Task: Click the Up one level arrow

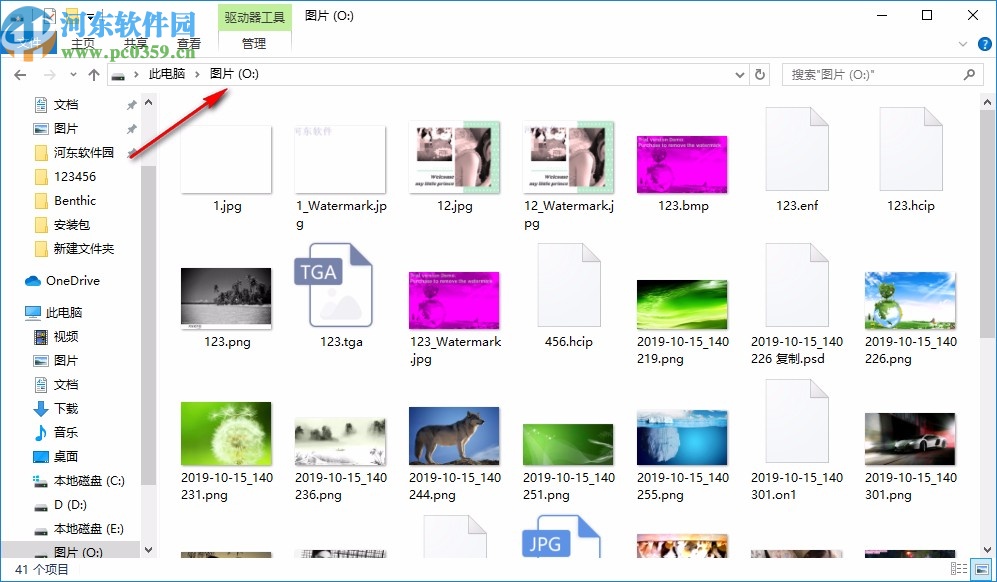Action: 94,74
